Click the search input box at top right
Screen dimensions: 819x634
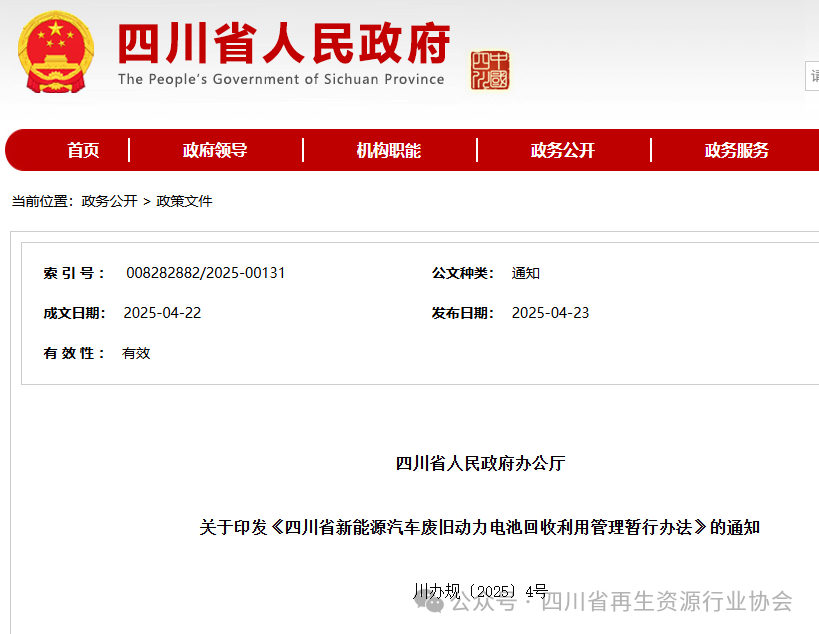point(812,76)
